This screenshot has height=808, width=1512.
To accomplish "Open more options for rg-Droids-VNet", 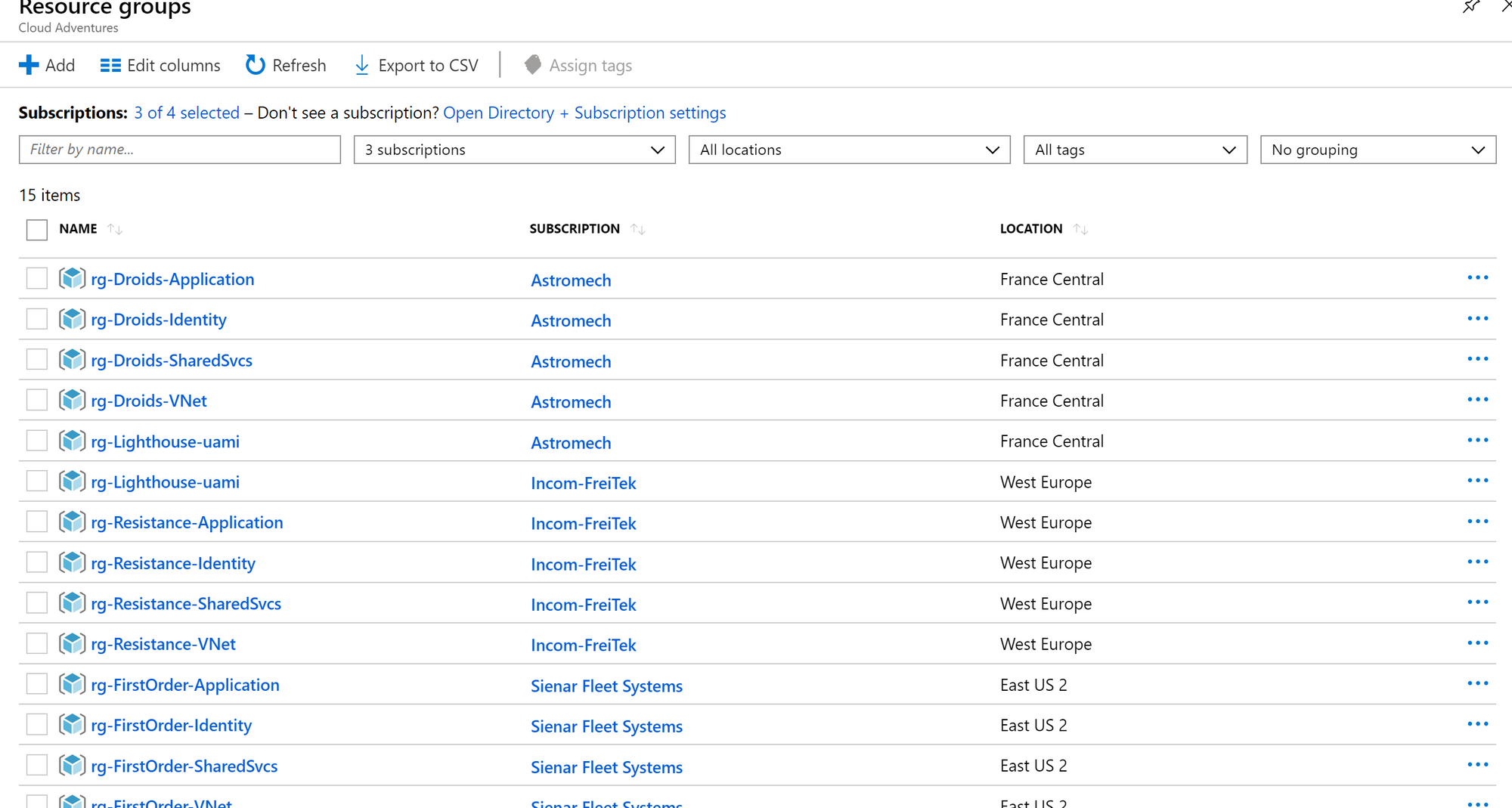I will tap(1477, 400).
